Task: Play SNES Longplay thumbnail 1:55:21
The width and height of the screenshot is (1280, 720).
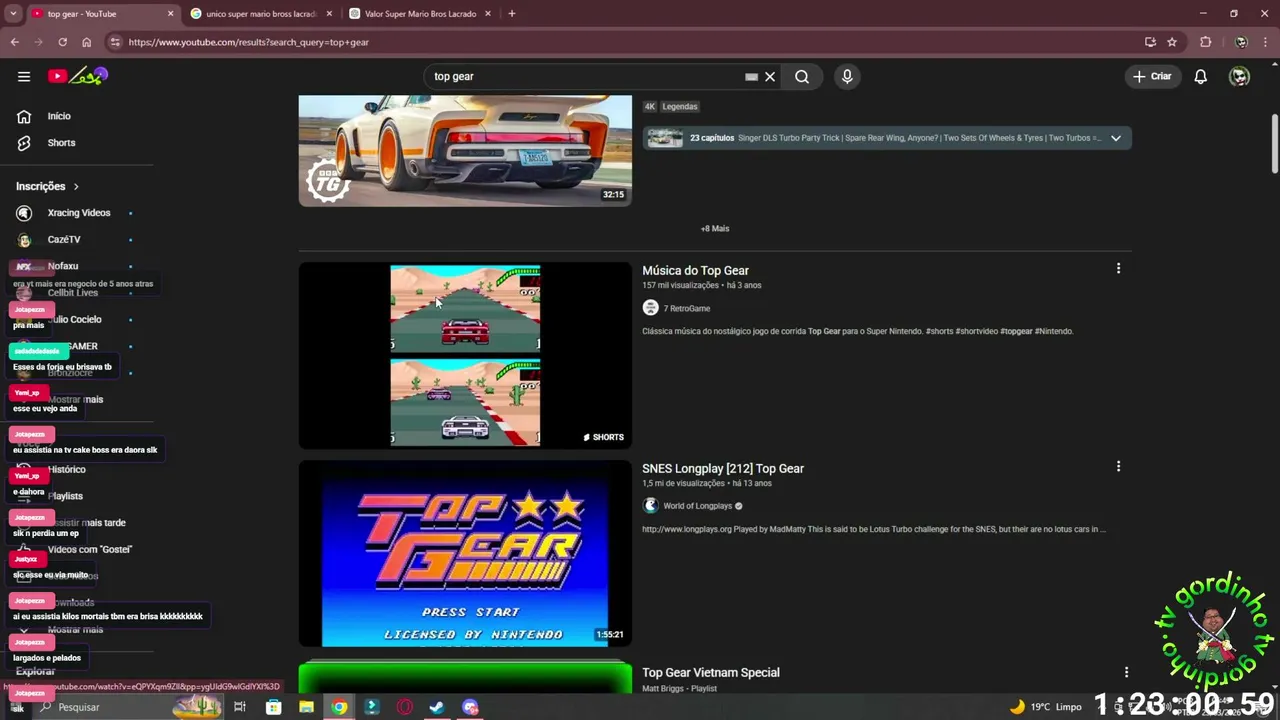Action: pyautogui.click(x=465, y=553)
